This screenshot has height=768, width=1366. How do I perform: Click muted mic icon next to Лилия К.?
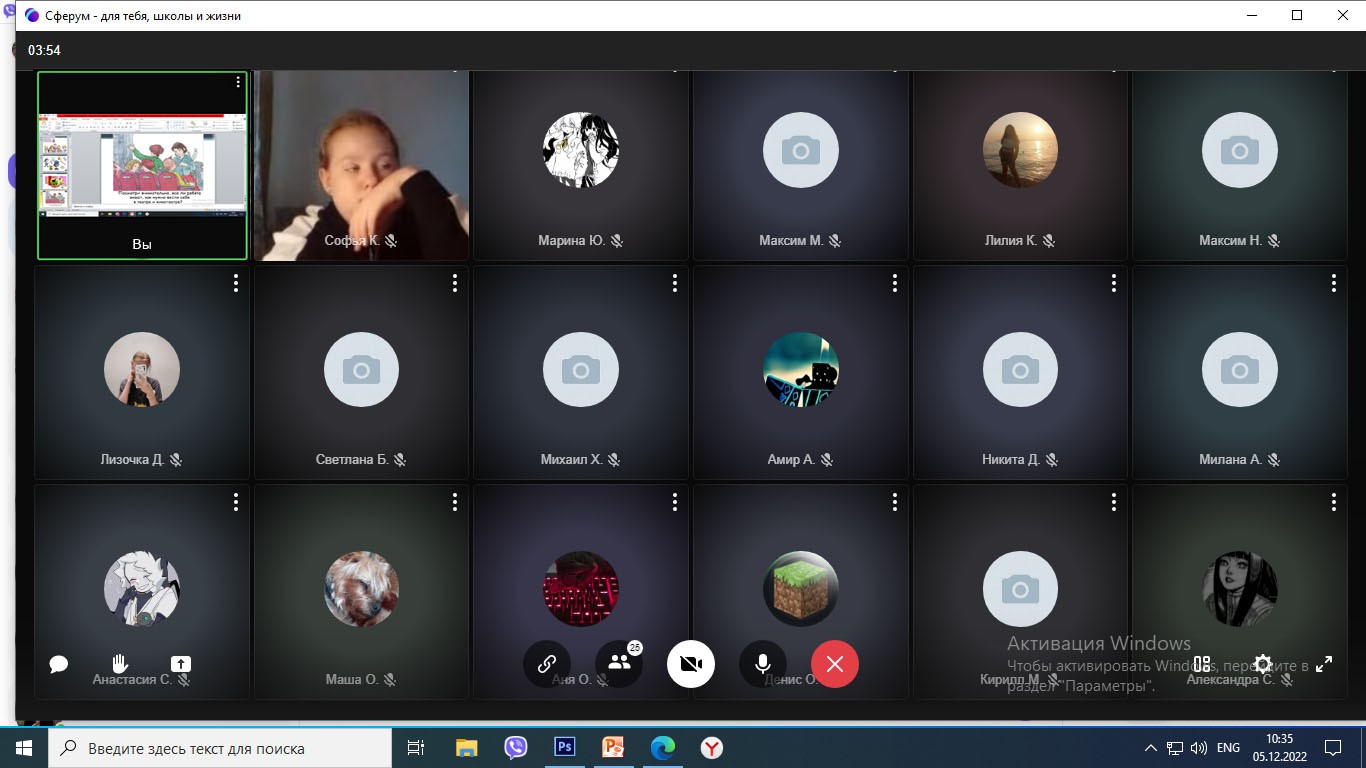pyautogui.click(x=1049, y=241)
